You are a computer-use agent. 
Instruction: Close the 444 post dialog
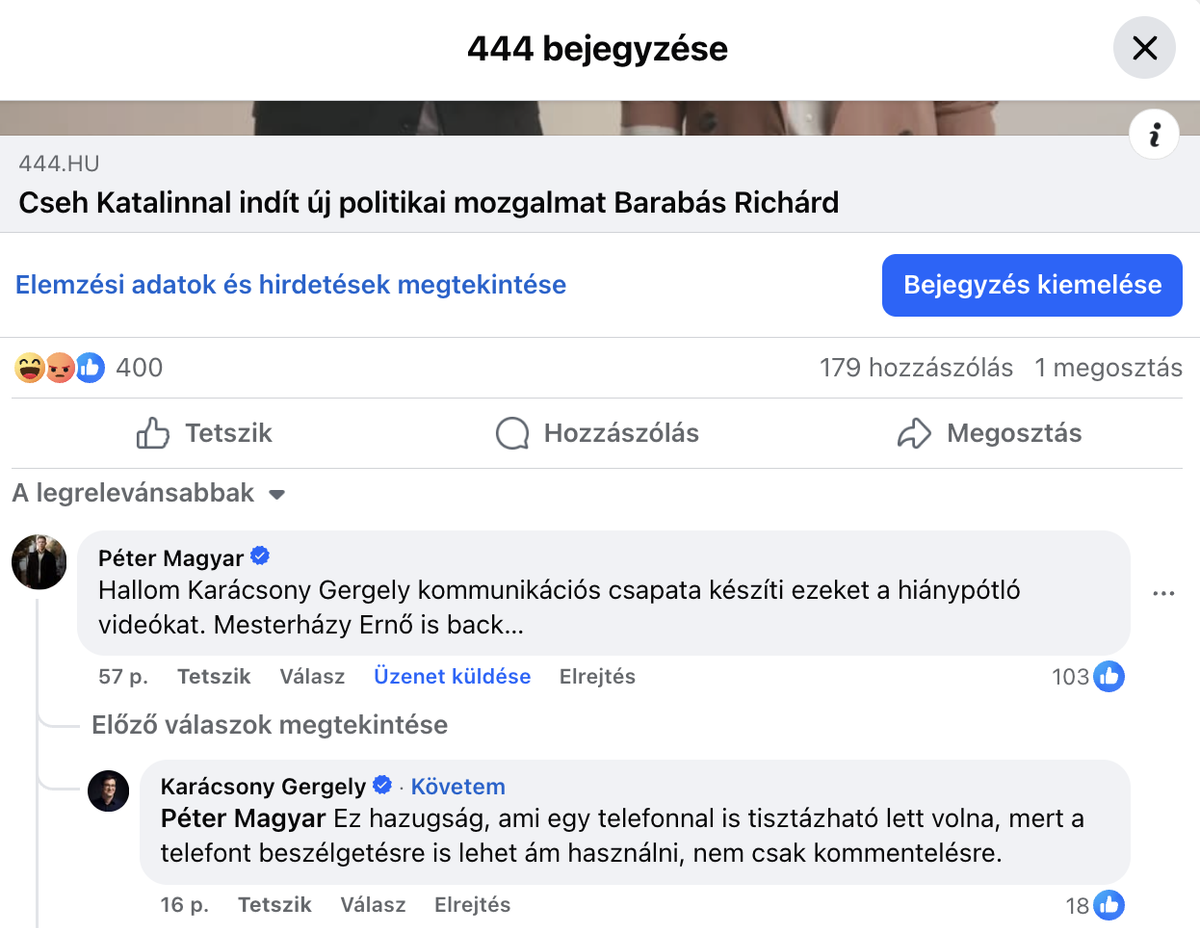click(x=1144, y=48)
